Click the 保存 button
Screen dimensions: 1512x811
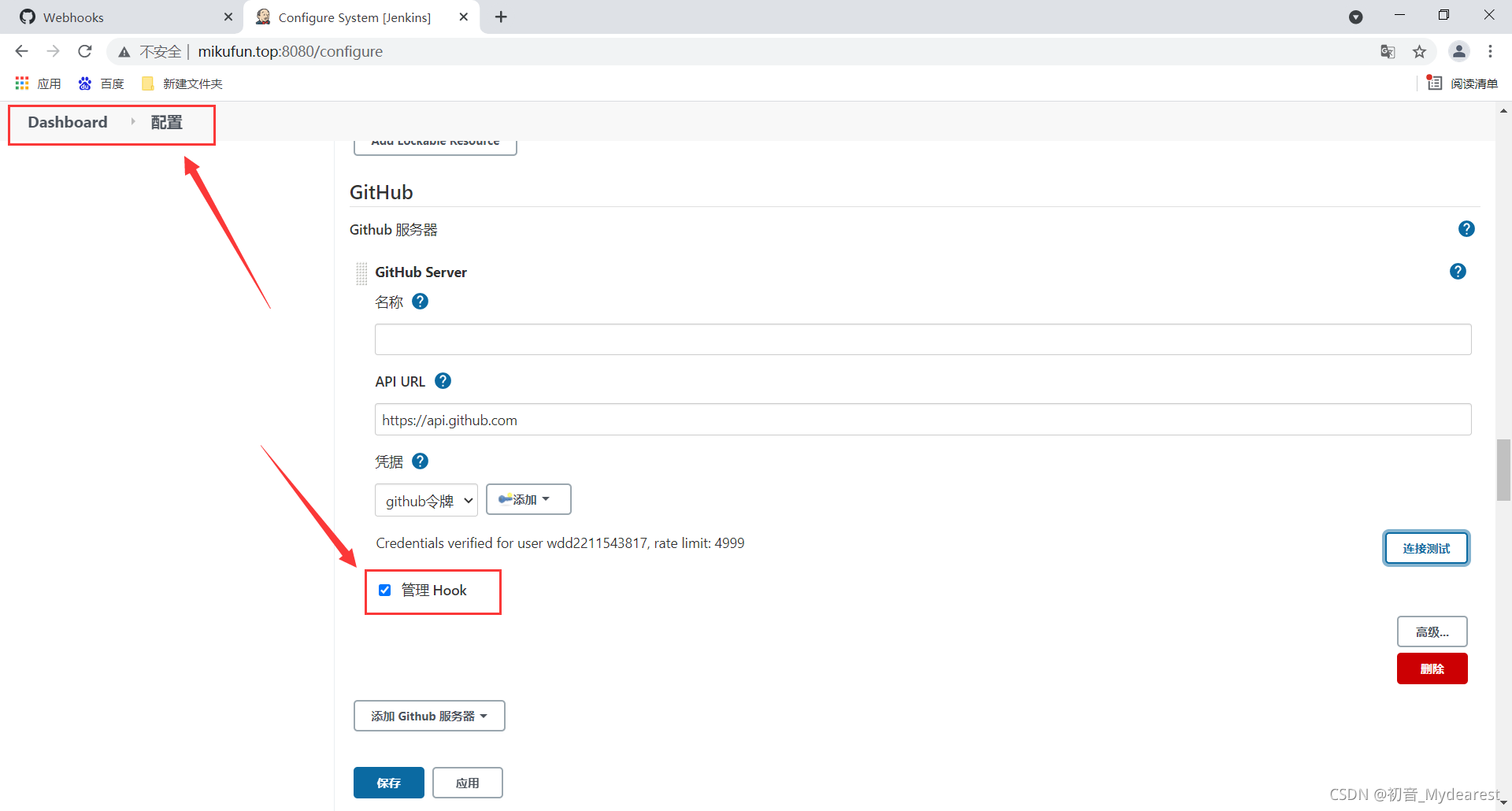[x=389, y=783]
